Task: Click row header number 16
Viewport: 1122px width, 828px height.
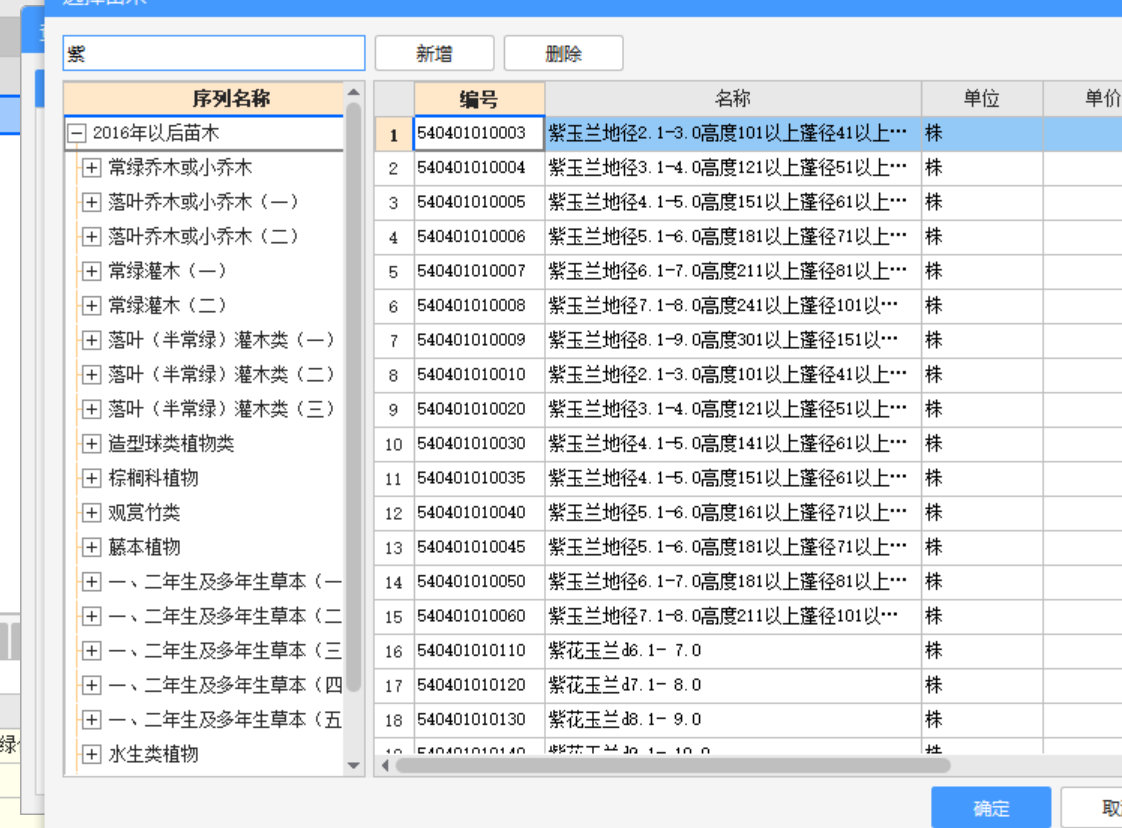Action: 394,651
